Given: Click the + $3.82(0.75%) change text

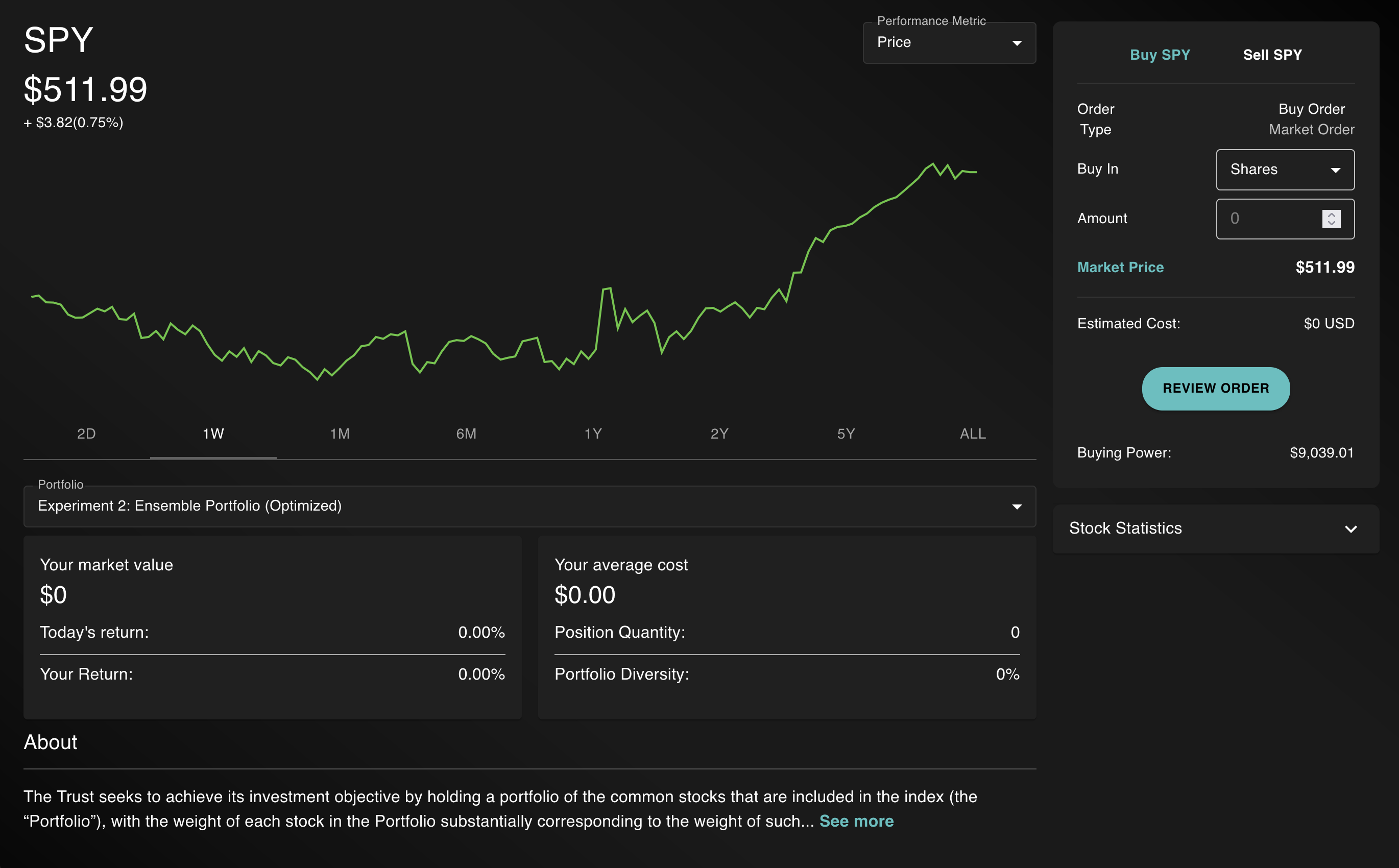Looking at the screenshot, I should click(x=74, y=122).
